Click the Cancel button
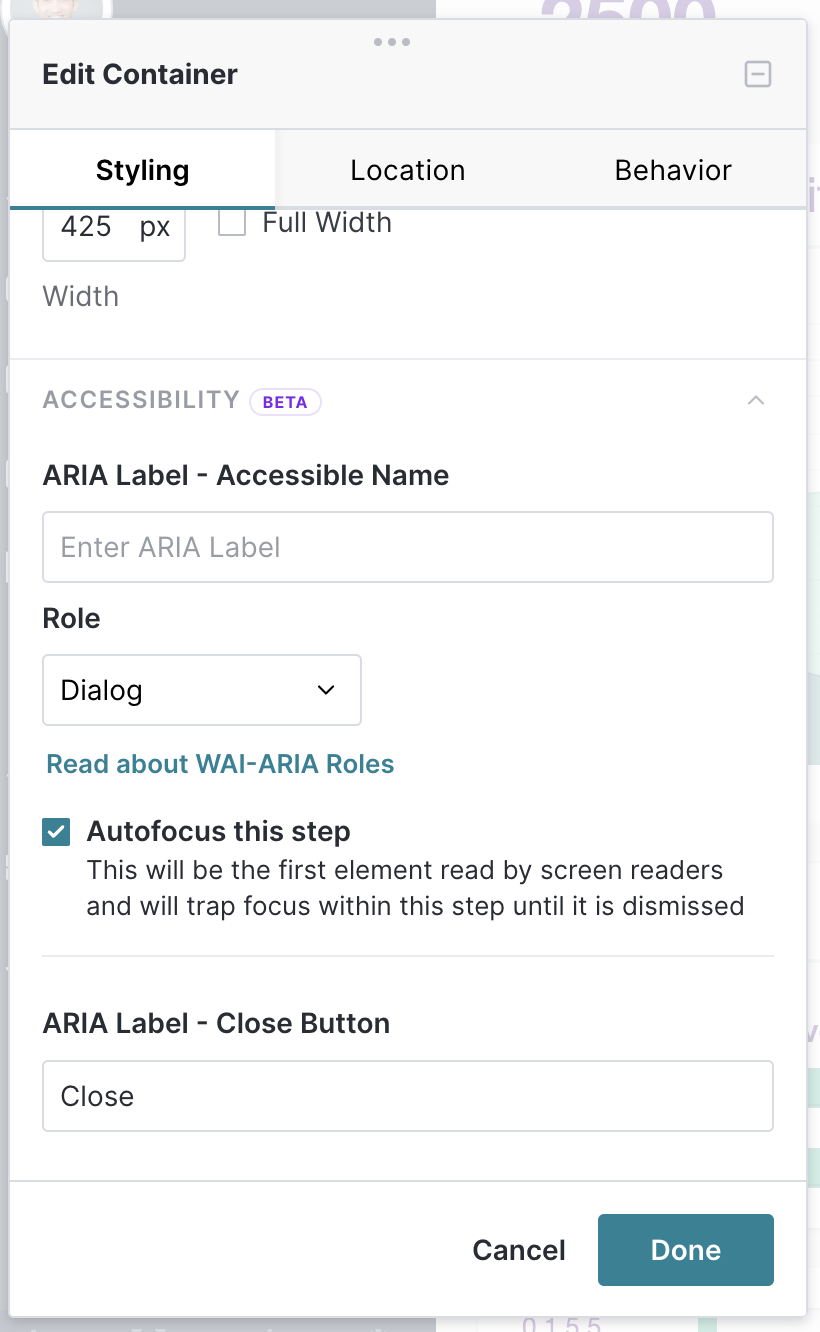 (519, 1250)
